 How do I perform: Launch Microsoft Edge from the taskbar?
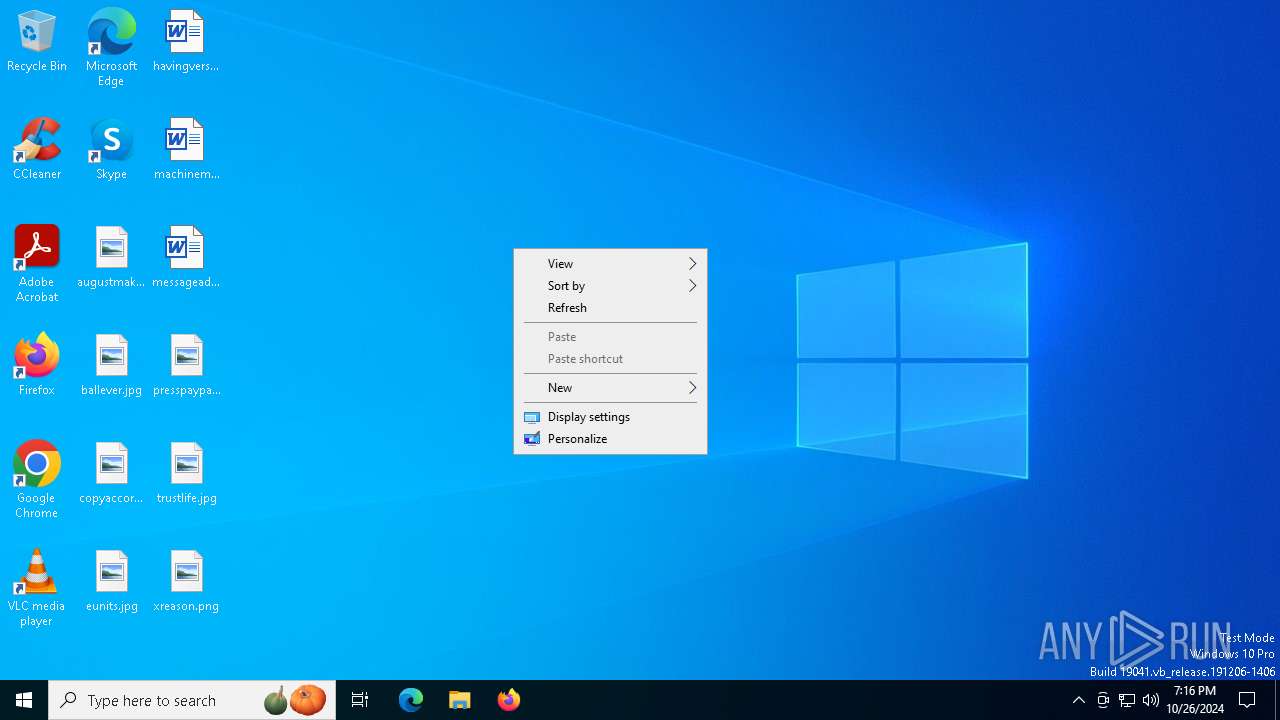(x=411, y=700)
